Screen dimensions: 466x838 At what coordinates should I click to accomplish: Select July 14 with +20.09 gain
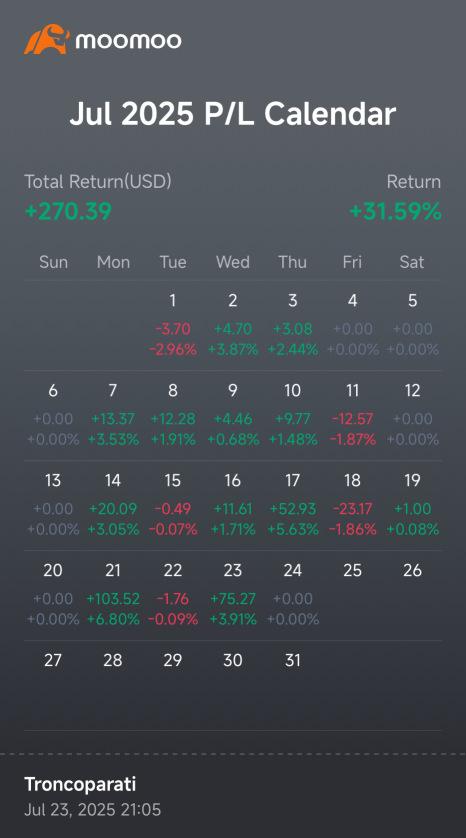pos(113,506)
